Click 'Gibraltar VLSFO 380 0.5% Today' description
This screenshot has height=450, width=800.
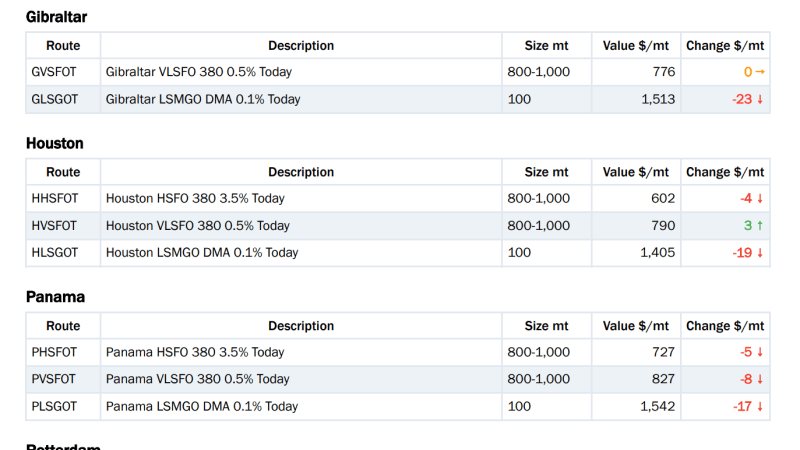pos(198,72)
